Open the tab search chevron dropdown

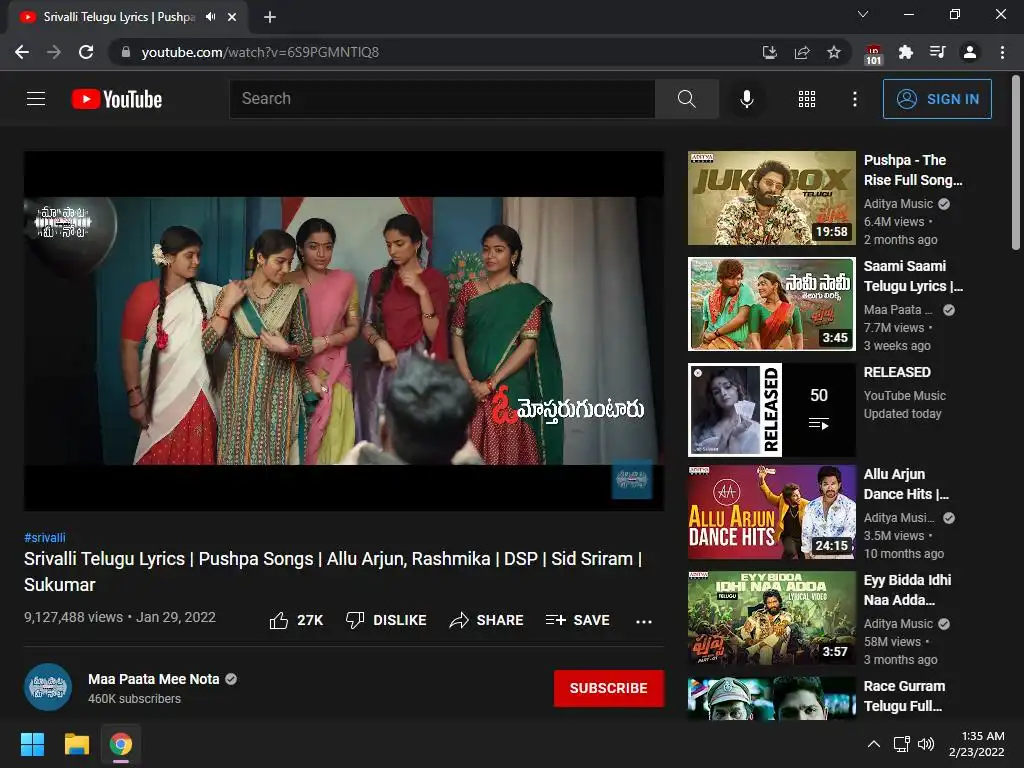pos(863,14)
